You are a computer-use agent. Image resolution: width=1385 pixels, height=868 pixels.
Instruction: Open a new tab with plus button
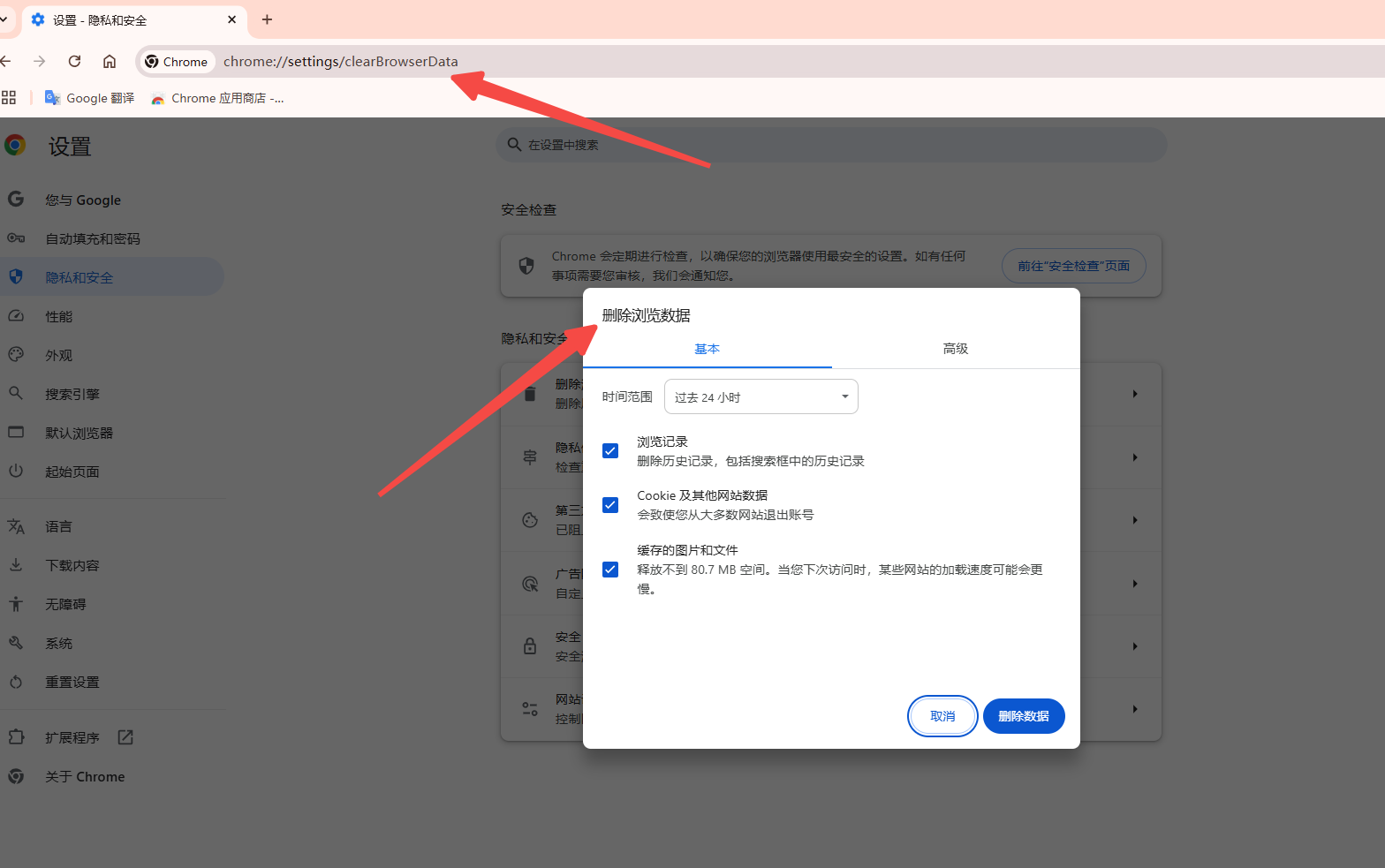[x=267, y=19]
